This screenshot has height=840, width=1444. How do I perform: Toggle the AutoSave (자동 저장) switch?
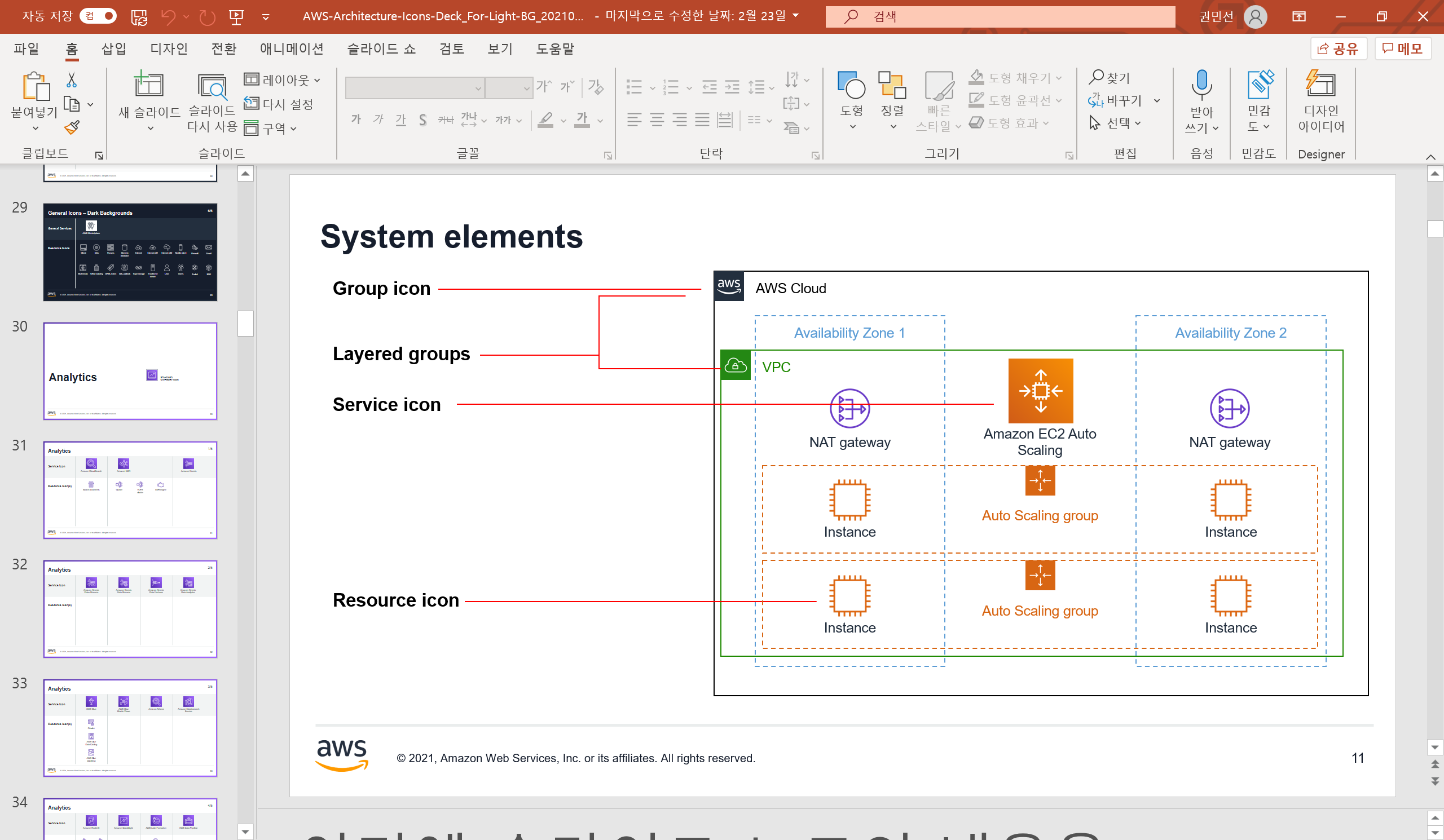[x=99, y=16]
